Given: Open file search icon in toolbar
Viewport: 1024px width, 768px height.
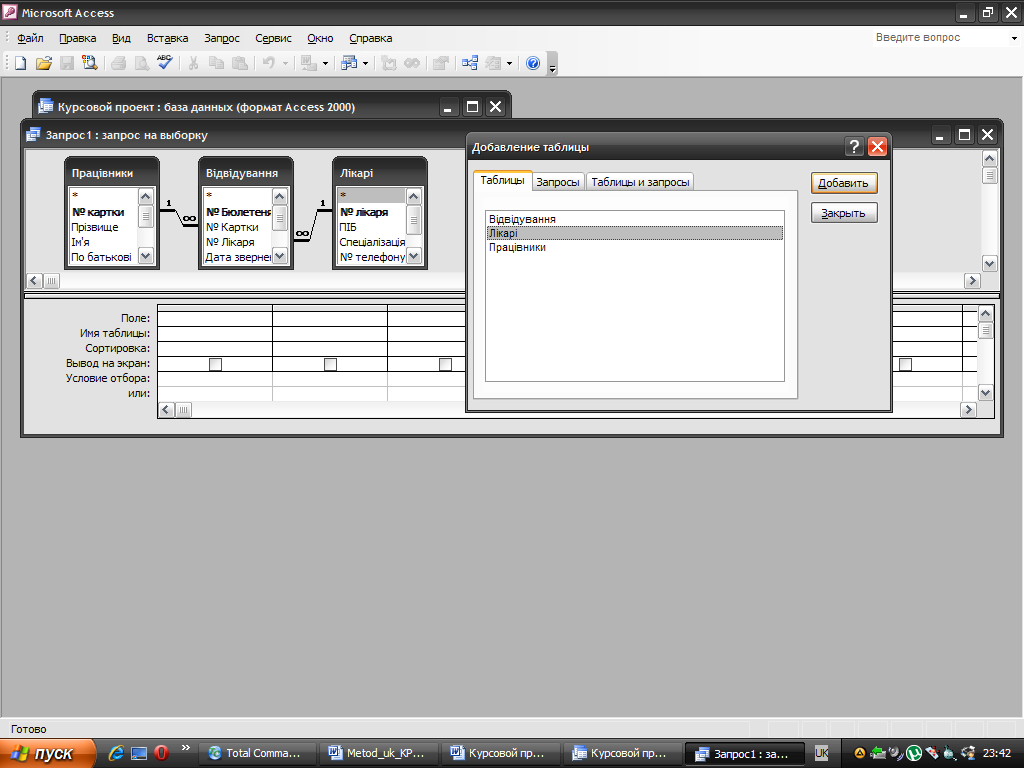Looking at the screenshot, I should pos(89,63).
